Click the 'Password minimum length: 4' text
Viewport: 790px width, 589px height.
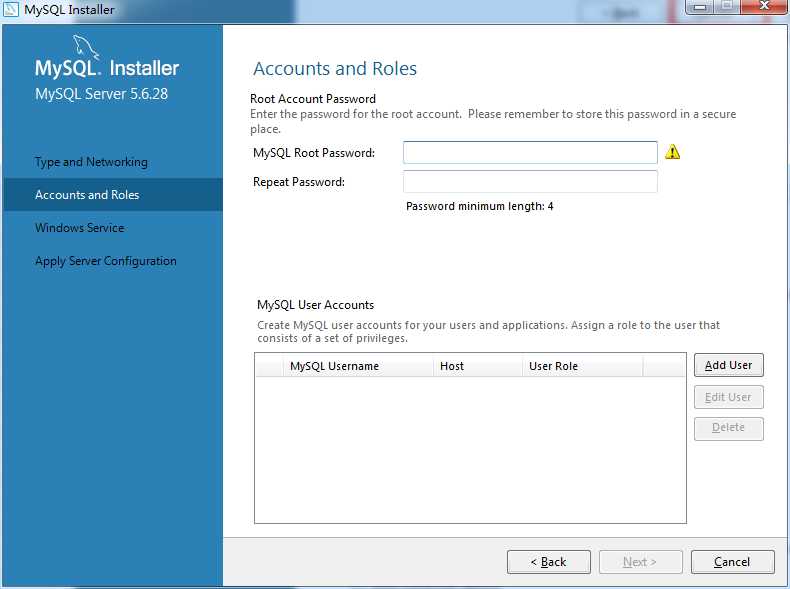480,206
